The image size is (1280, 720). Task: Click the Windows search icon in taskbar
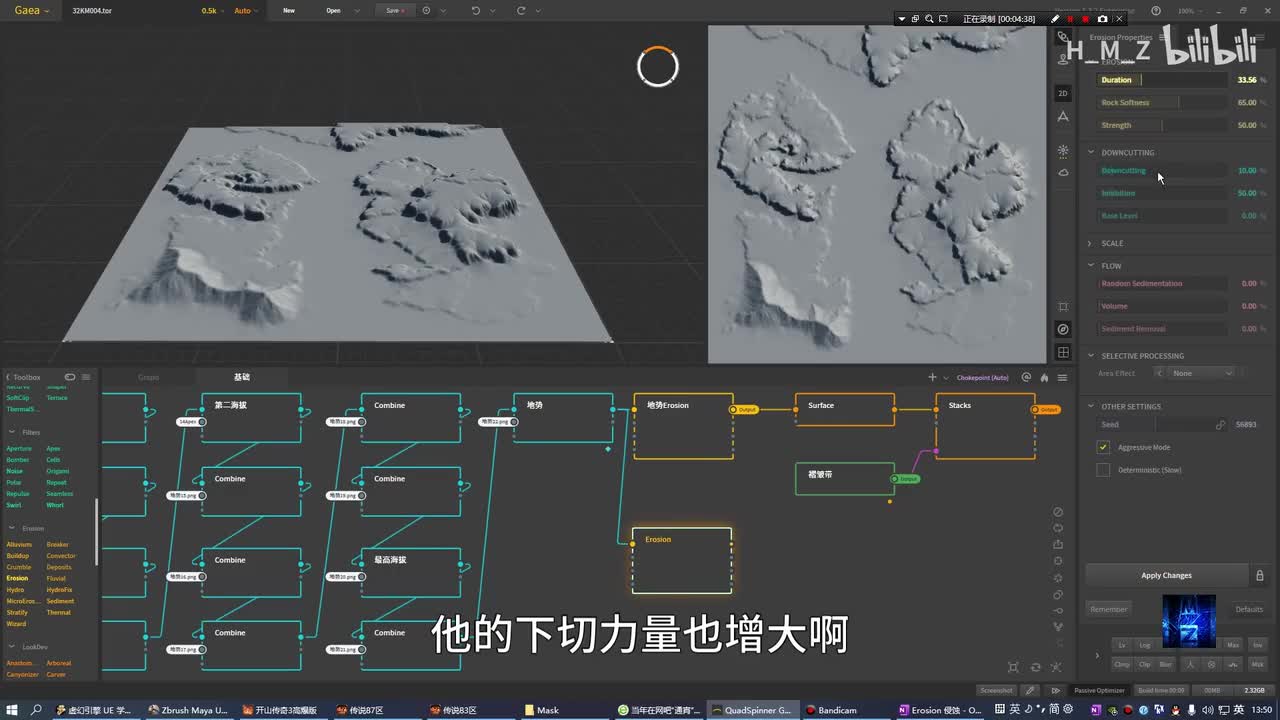pos(36,710)
